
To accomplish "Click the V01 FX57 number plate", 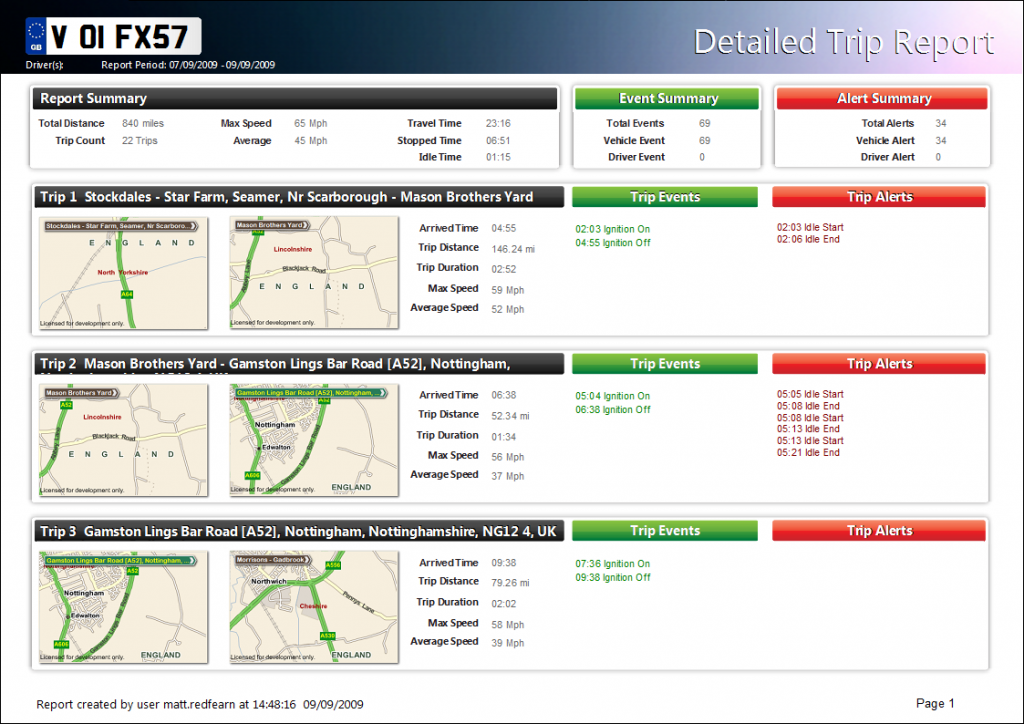I will coord(113,36).
